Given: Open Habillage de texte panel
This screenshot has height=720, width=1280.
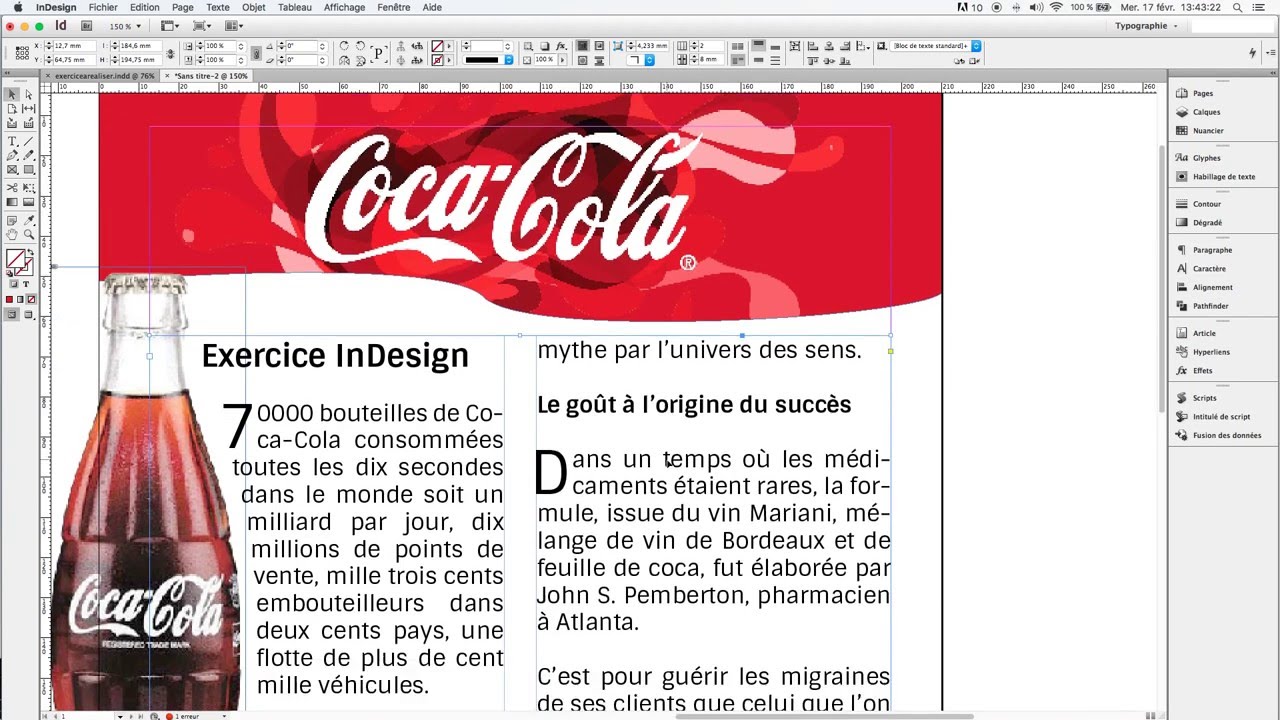Looking at the screenshot, I should [1223, 176].
